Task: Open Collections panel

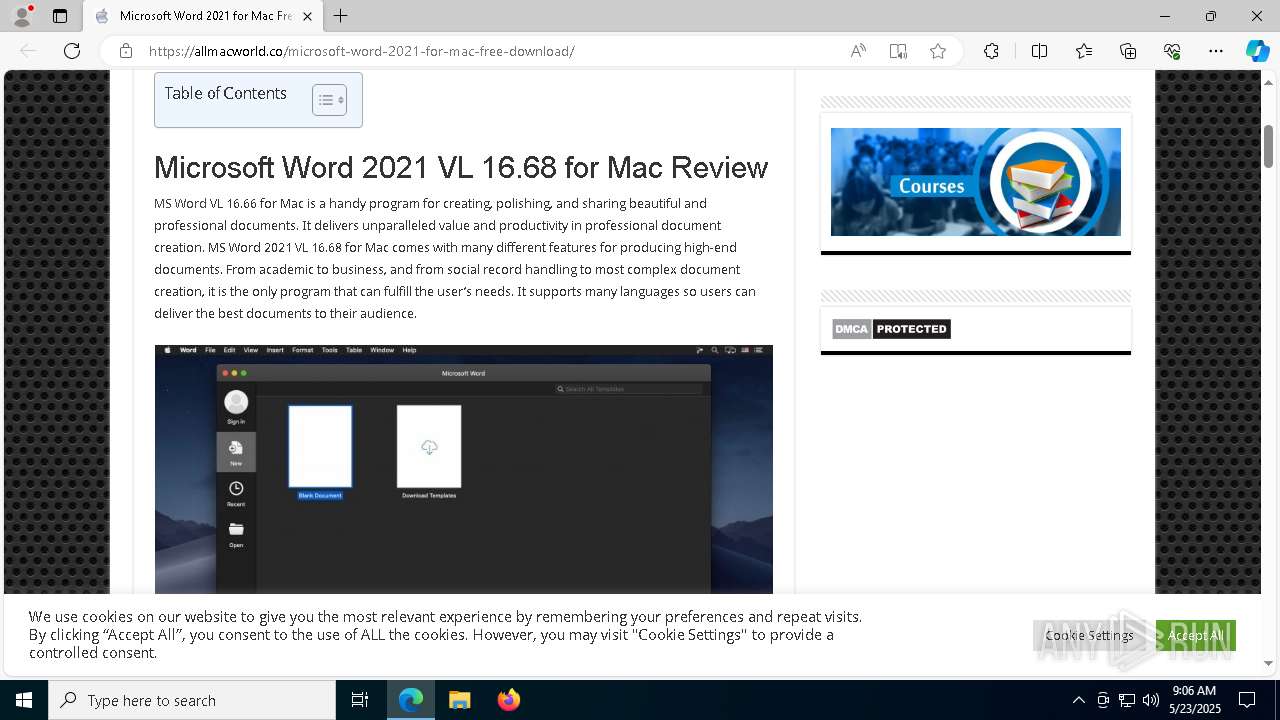Action: click(x=1128, y=51)
